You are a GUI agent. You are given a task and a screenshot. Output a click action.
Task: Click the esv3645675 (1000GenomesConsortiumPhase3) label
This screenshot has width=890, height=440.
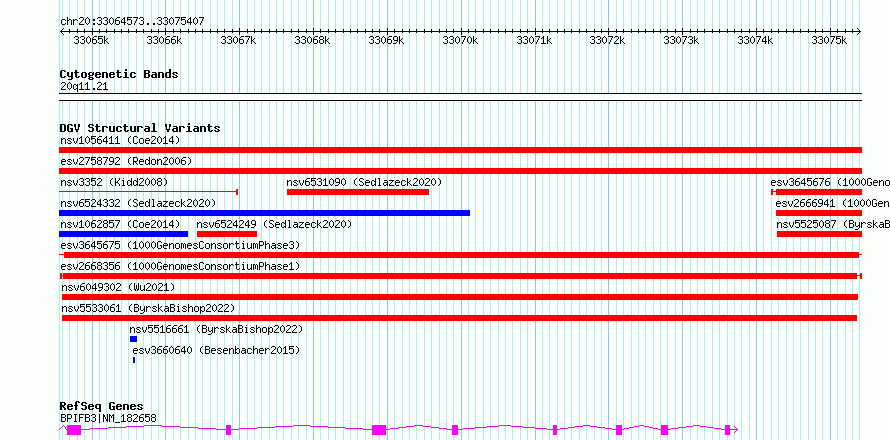tap(180, 245)
